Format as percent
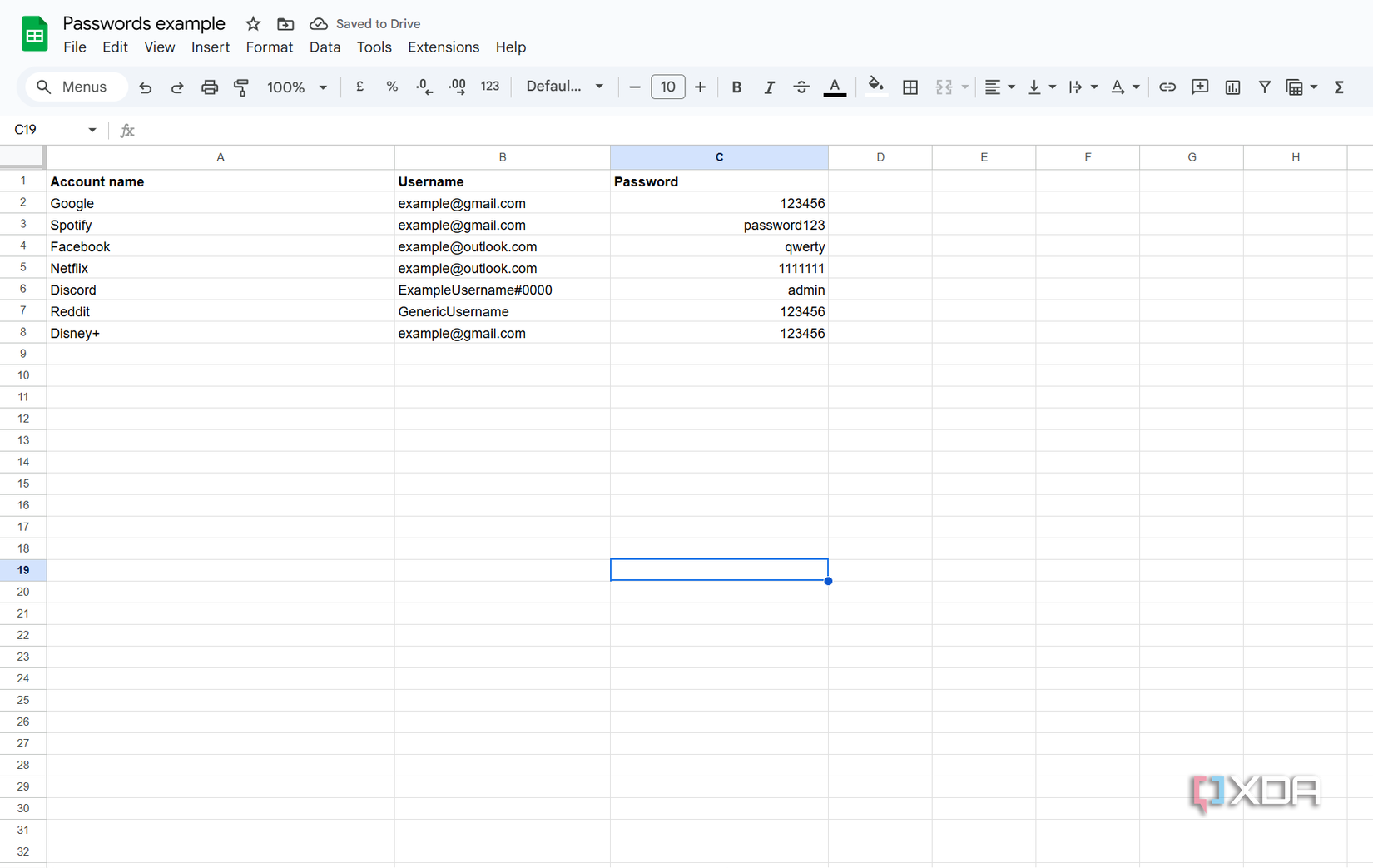The width and height of the screenshot is (1373, 868). point(392,87)
